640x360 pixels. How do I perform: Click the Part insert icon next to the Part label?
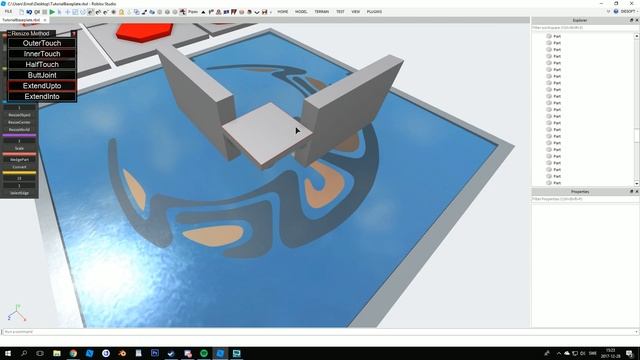click(x=183, y=12)
